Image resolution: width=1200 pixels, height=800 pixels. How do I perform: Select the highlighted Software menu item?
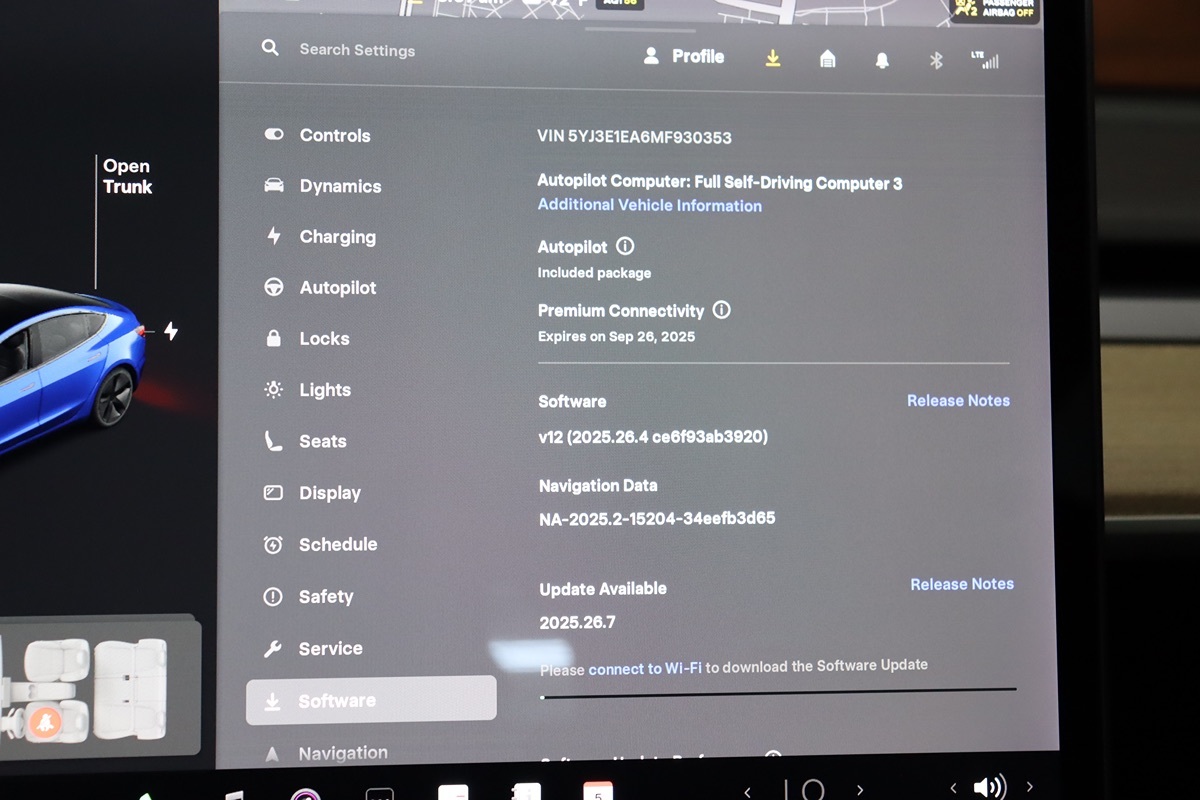click(x=371, y=700)
